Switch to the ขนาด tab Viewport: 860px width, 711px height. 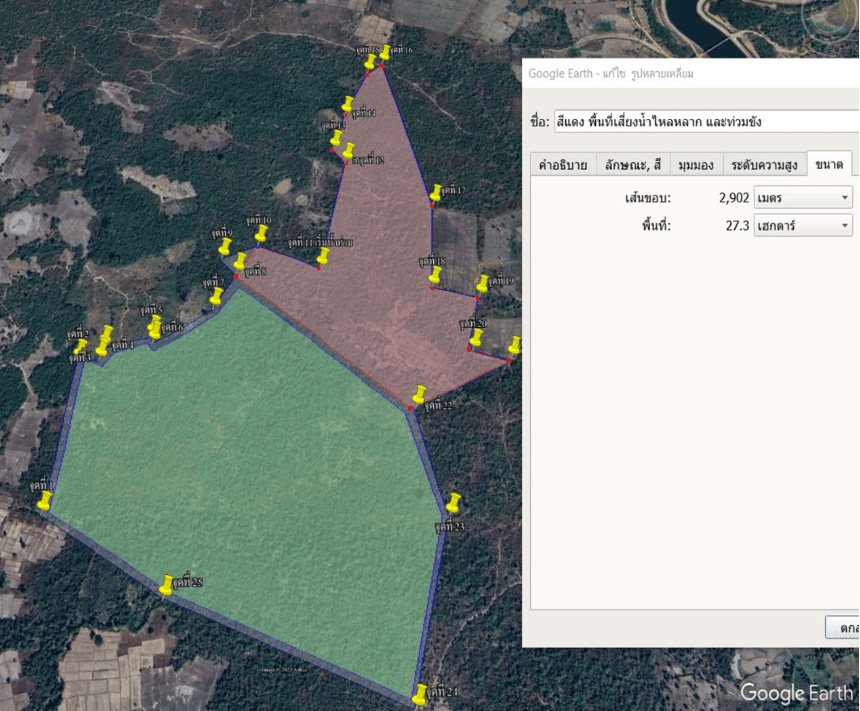[x=829, y=163]
